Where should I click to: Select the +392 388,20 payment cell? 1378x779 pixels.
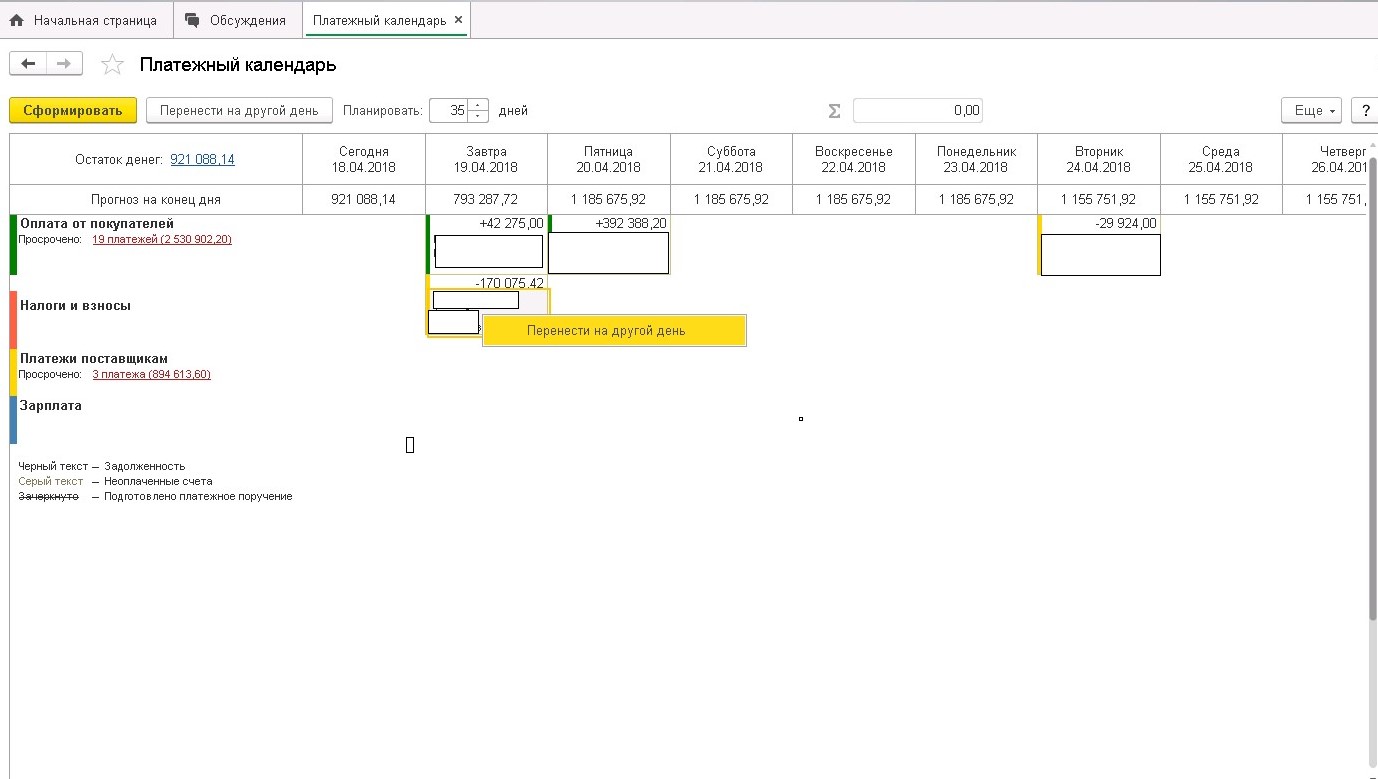pyautogui.click(x=609, y=244)
